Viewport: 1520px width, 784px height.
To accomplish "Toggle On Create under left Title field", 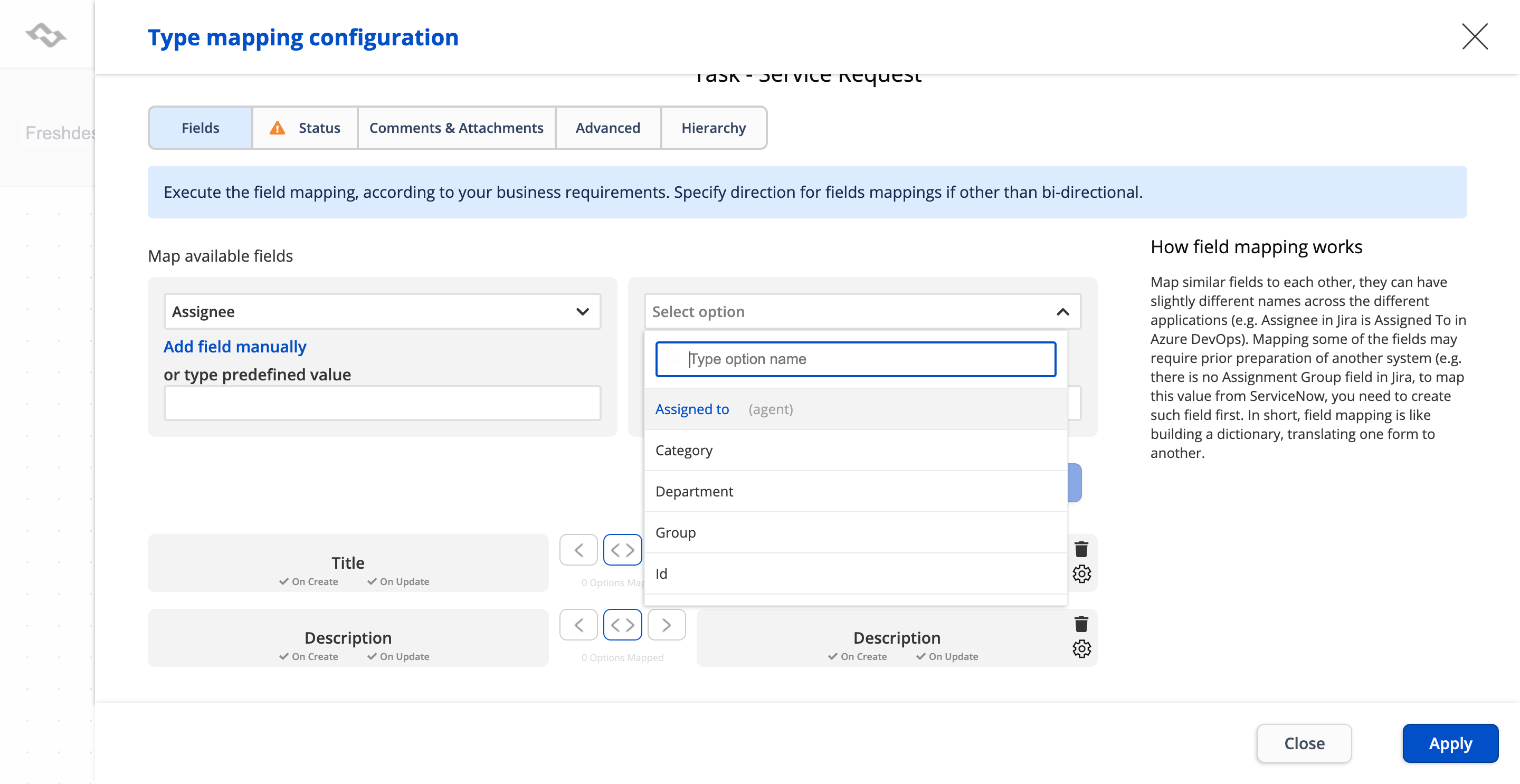I will pos(309,581).
